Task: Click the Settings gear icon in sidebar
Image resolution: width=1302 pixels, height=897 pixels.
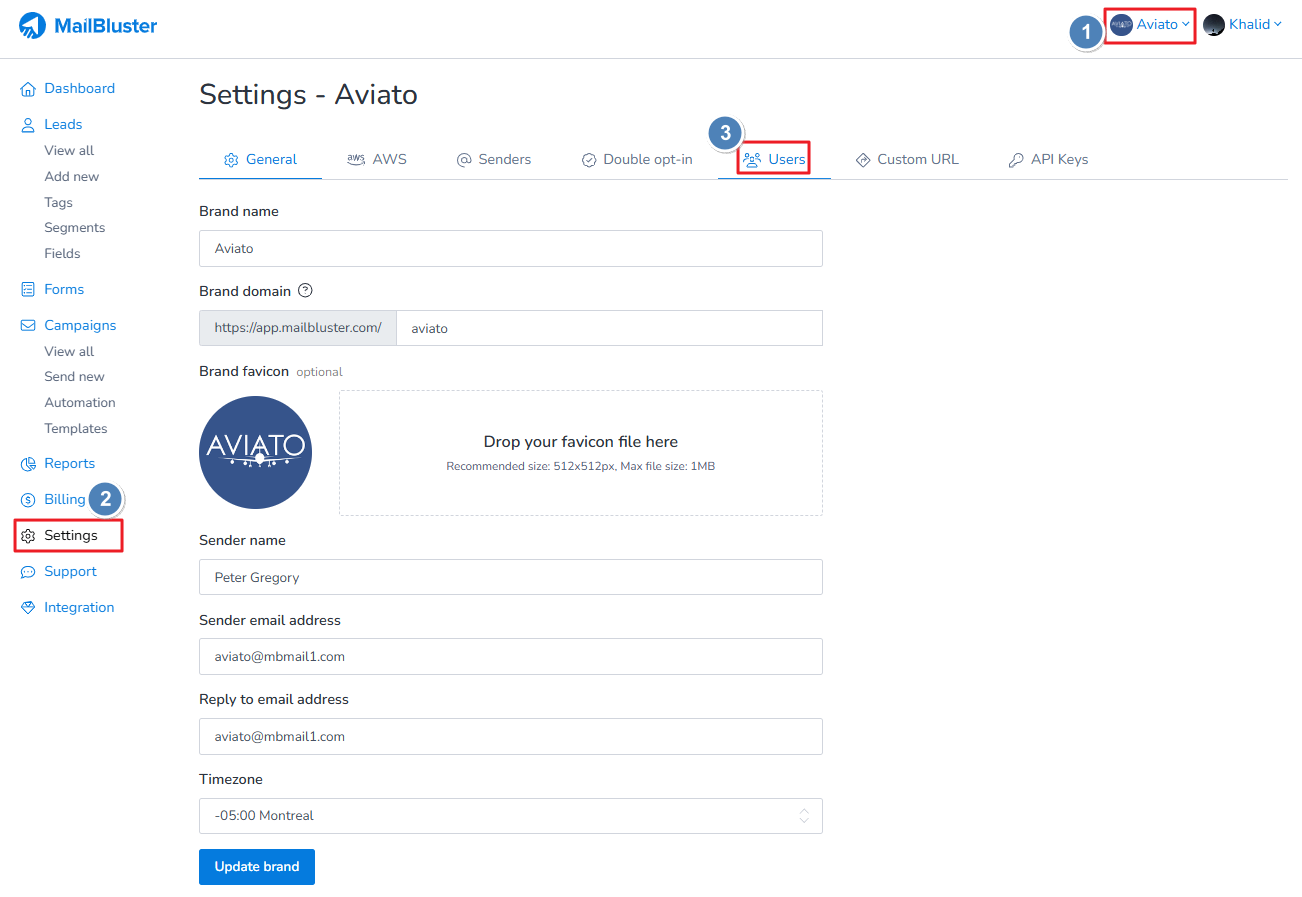Action: coord(28,536)
